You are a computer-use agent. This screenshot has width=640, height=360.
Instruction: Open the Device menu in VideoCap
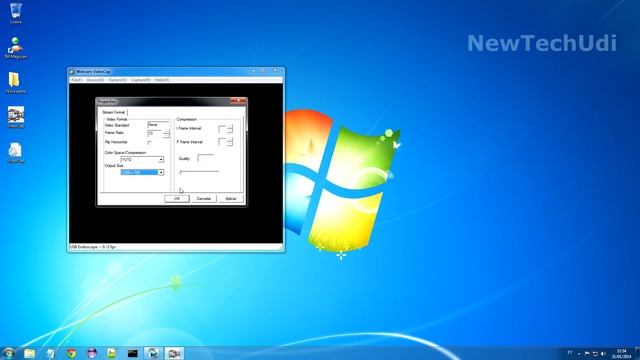95,80
